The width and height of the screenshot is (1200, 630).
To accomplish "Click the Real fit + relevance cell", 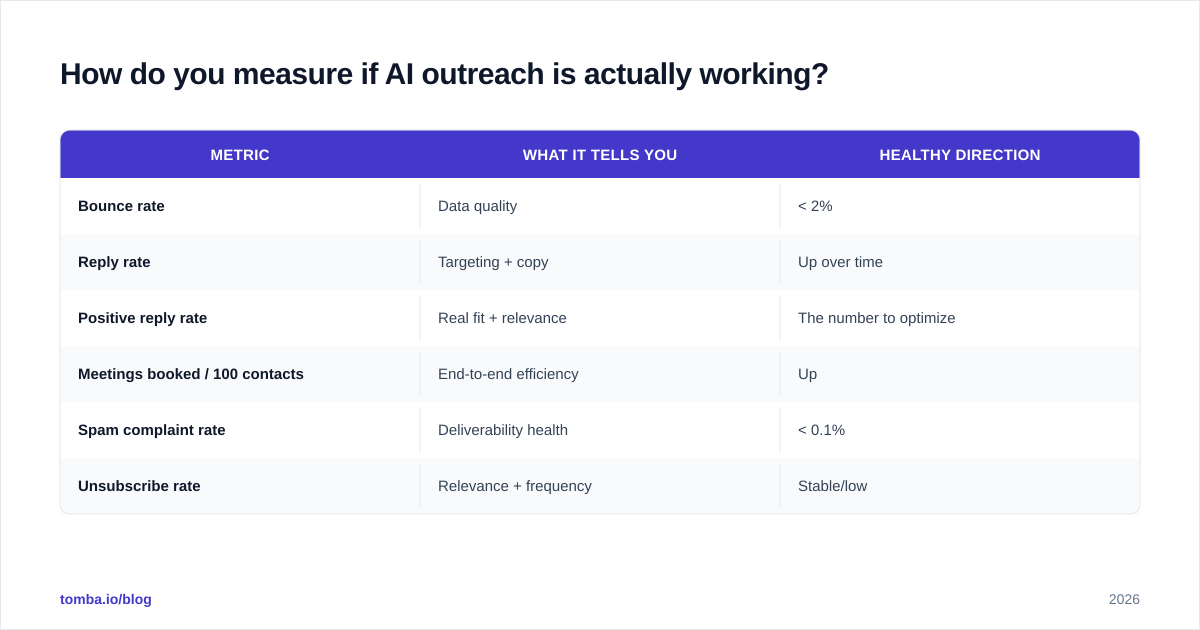I will [x=600, y=318].
